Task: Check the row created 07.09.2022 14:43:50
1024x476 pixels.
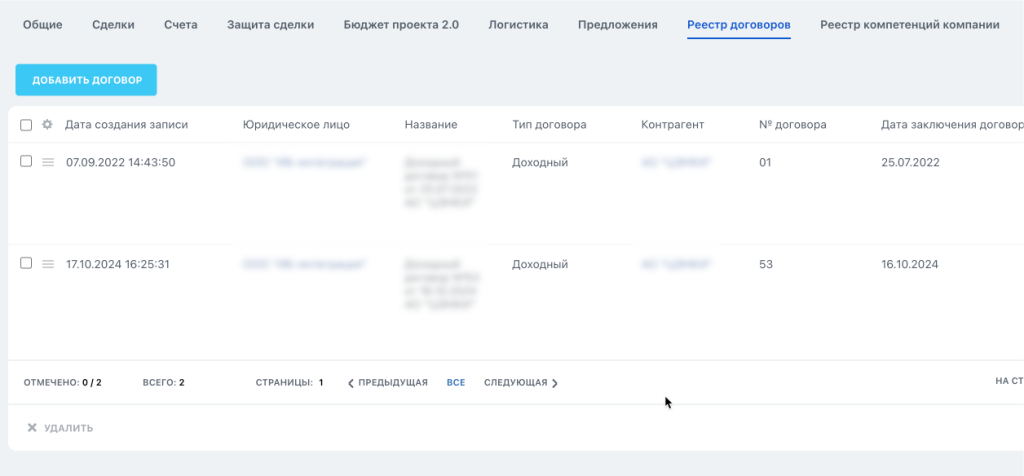Action: pyautogui.click(x=26, y=161)
